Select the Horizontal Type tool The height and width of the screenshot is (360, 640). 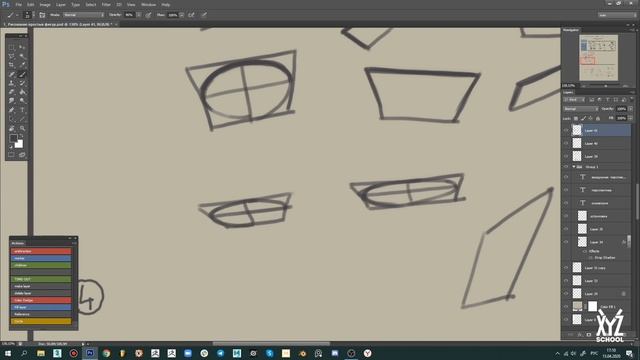(22, 110)
